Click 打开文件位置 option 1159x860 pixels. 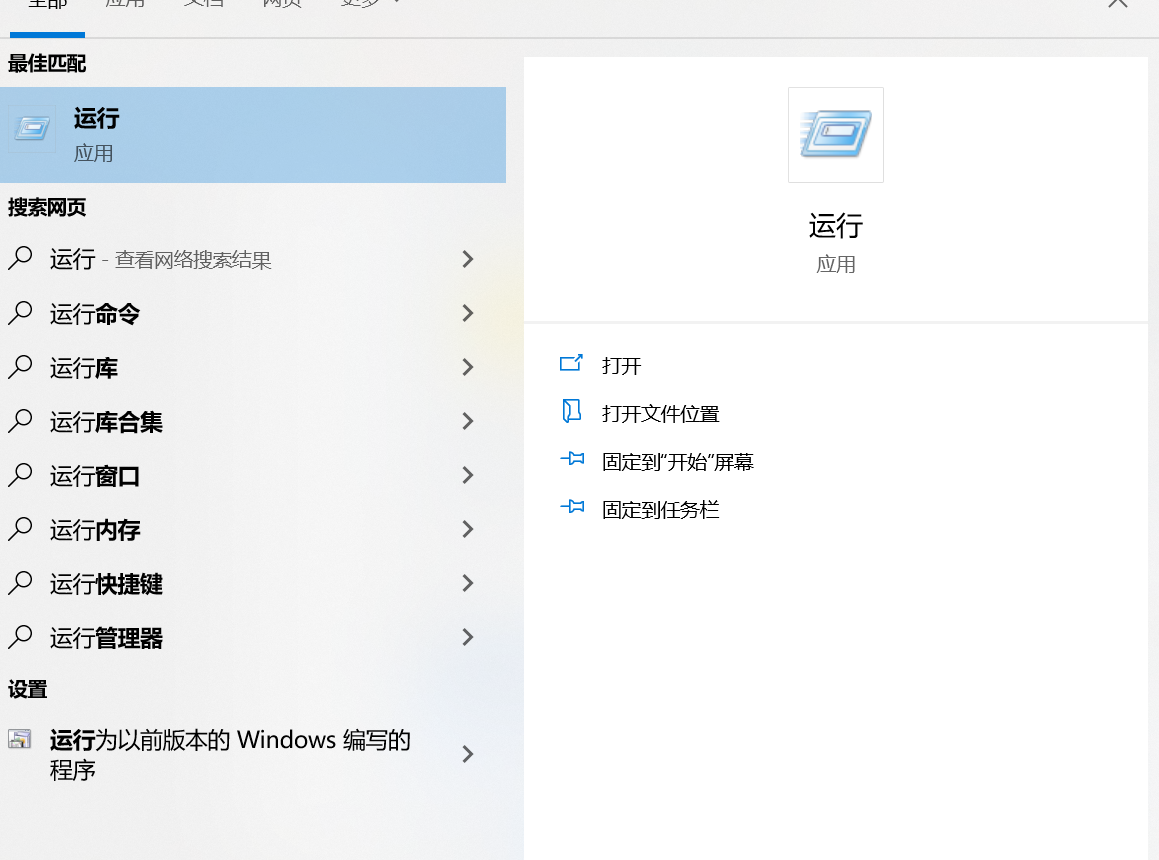tap(660, 413)
